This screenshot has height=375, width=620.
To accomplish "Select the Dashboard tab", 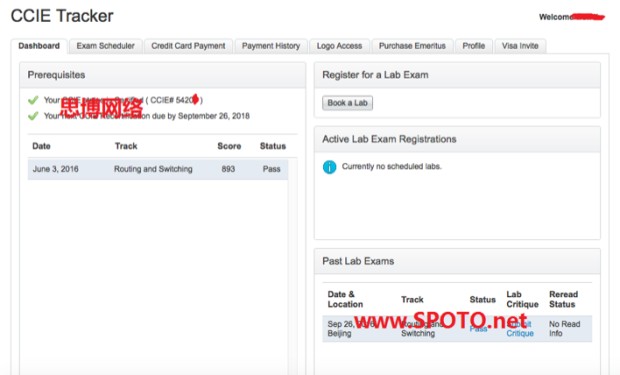I will [x=39, y=46].
